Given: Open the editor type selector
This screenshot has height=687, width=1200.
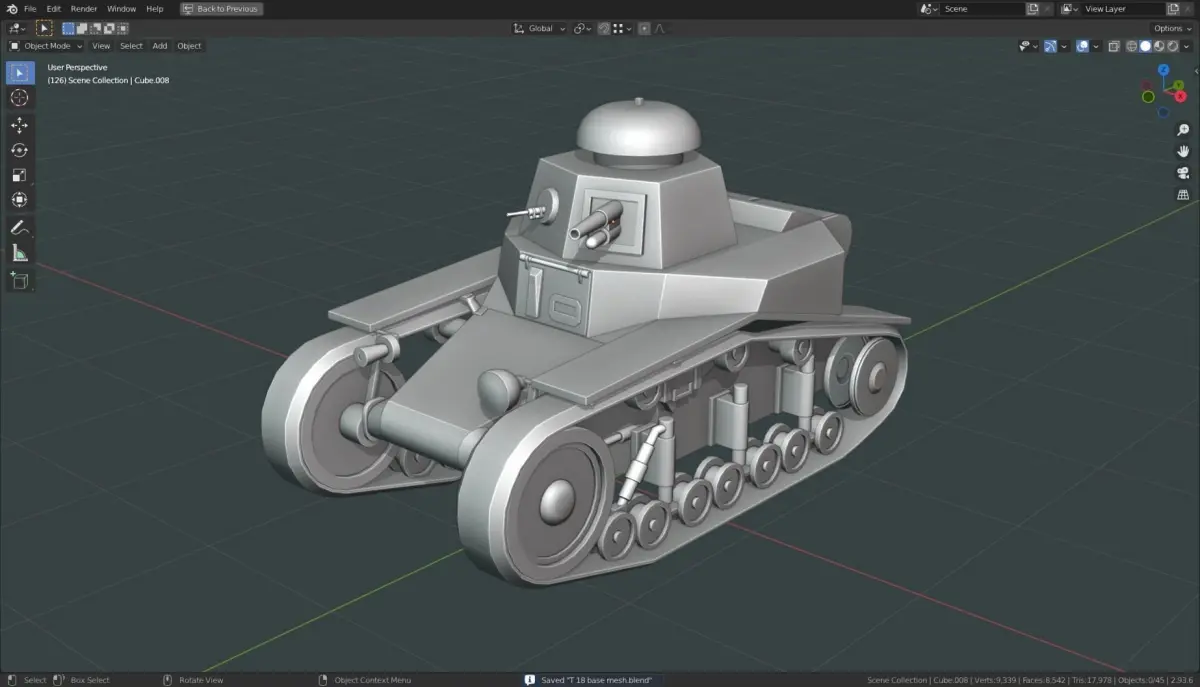Looking at the screenshot, I should (x=17, y=28).
